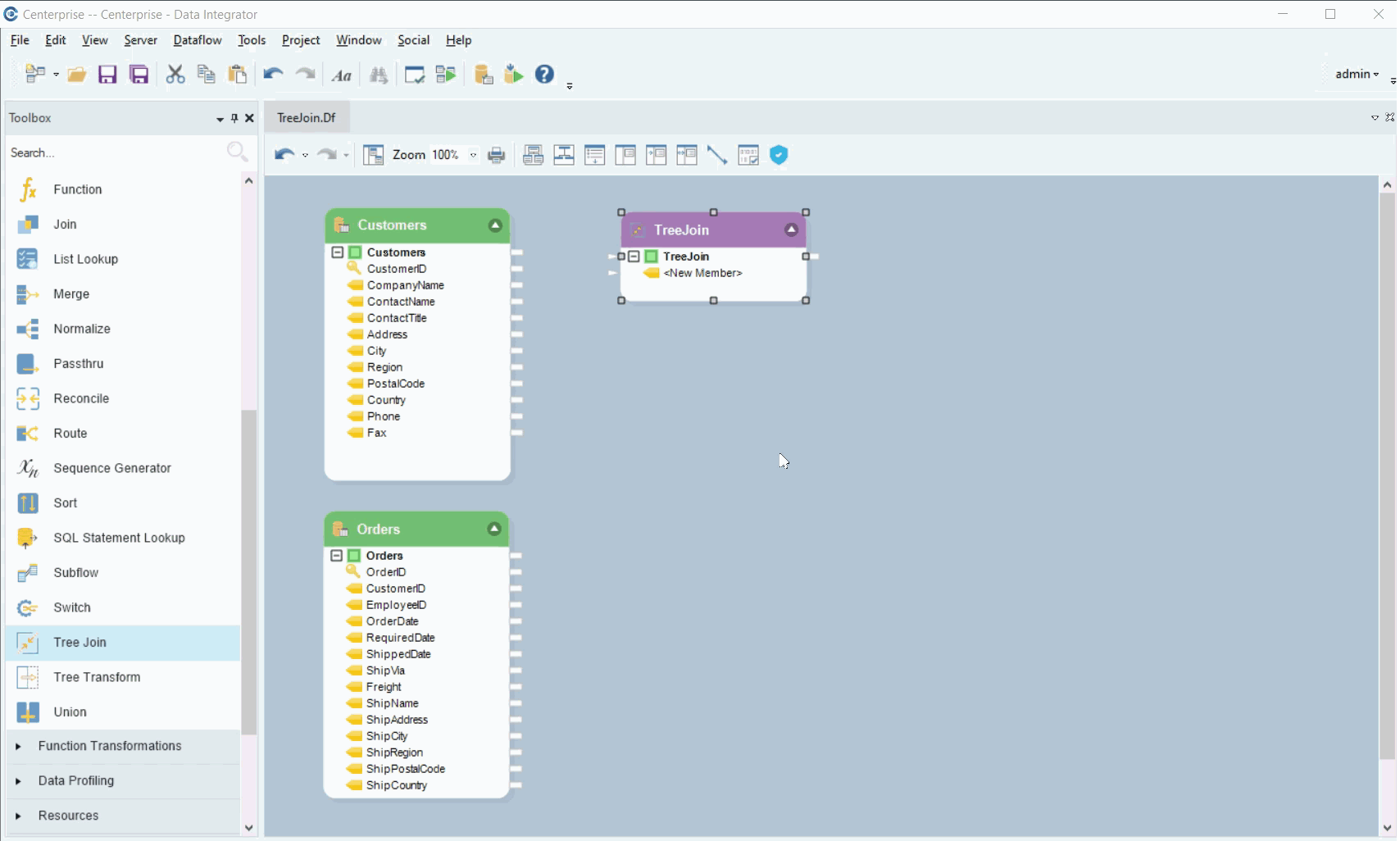Select the Tree Transform tool in Toolbox
Image resolution: width=1400 pixels, height=841 pixels.
(97, 677)
